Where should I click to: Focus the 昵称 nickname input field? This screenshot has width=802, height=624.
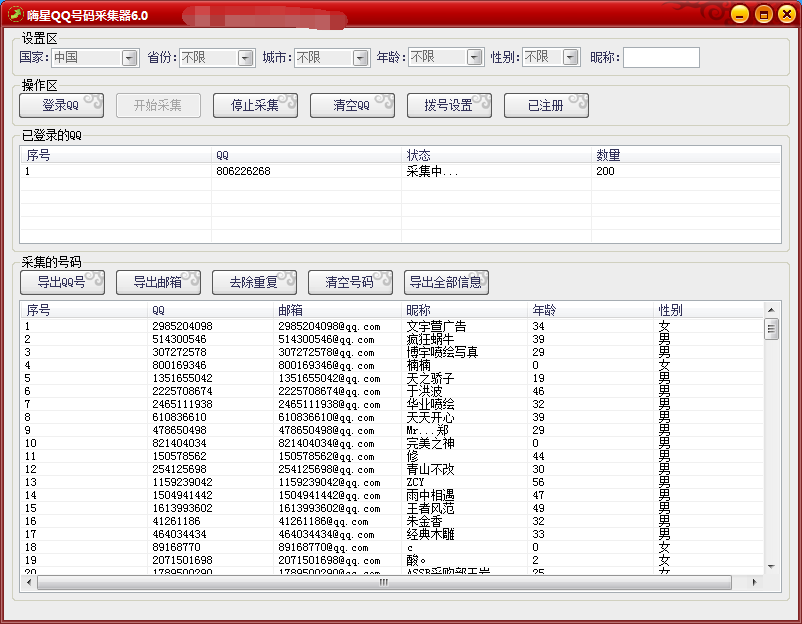tap(661, 57)
